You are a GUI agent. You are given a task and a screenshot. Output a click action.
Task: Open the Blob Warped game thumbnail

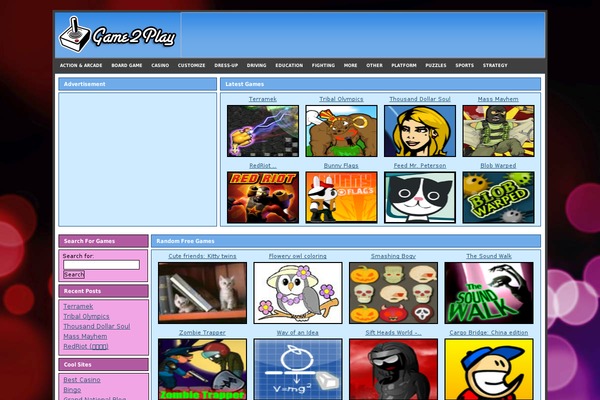pyautogui.click(x=498, y=197)
